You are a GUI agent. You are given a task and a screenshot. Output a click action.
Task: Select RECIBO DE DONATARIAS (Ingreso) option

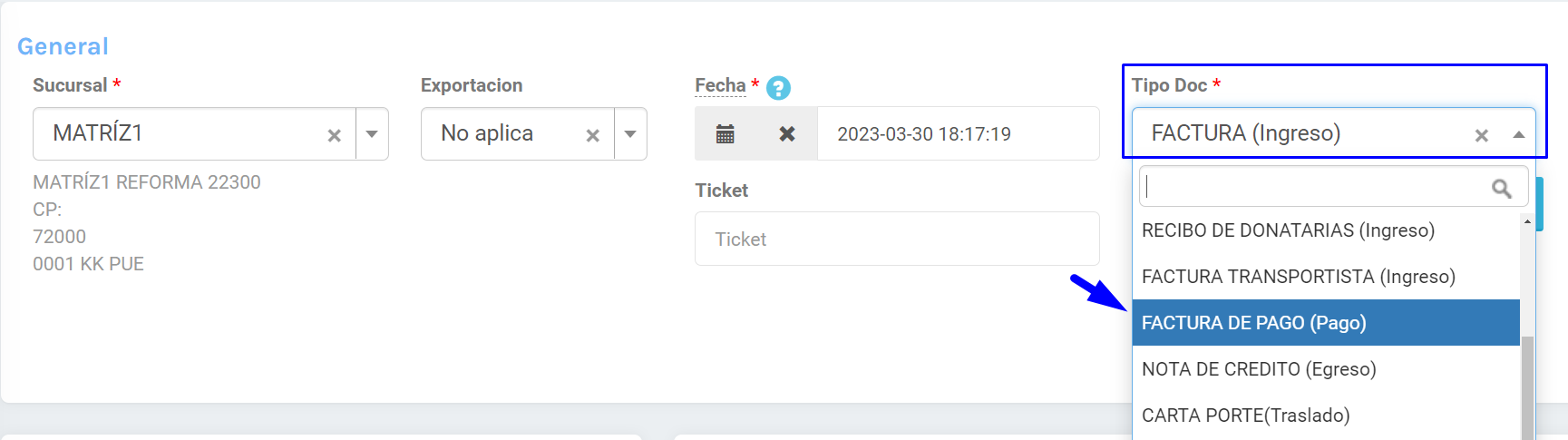[x=1288, y=230]
